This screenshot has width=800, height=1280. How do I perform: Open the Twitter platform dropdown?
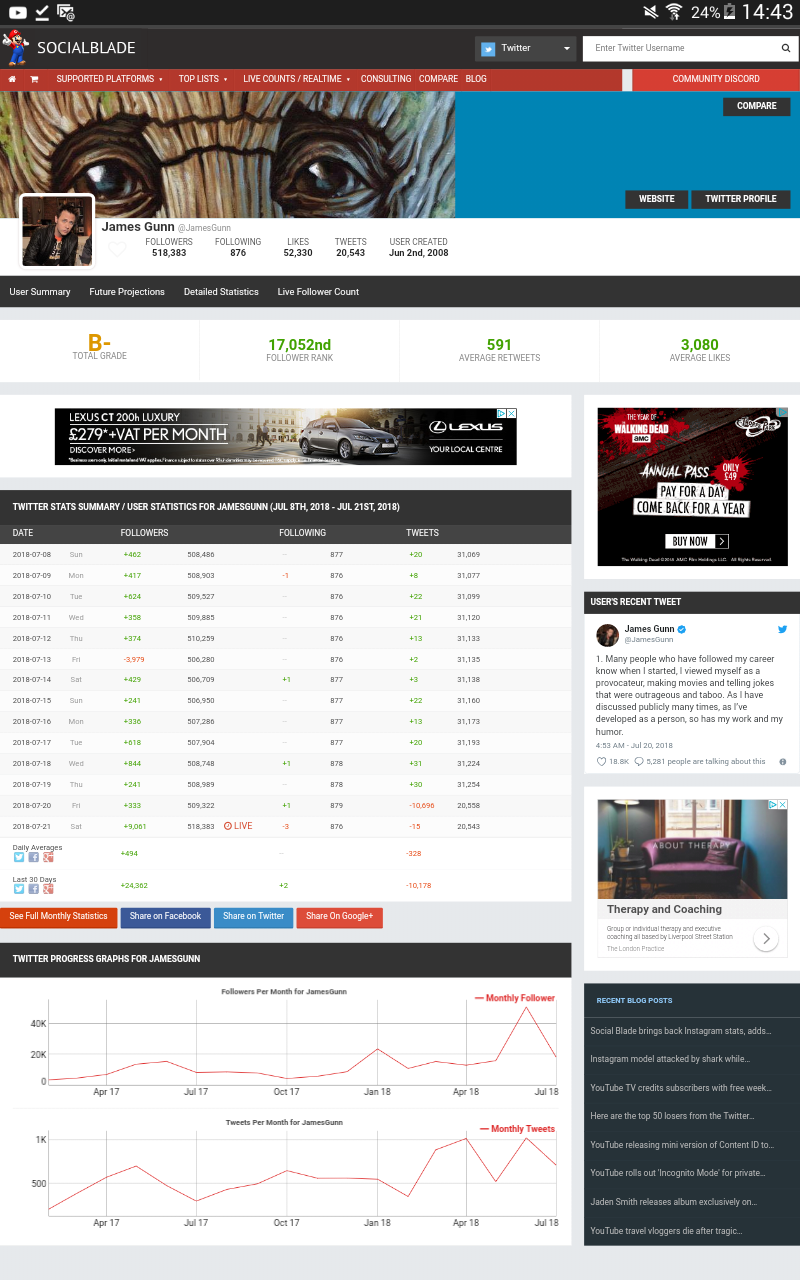525,48
